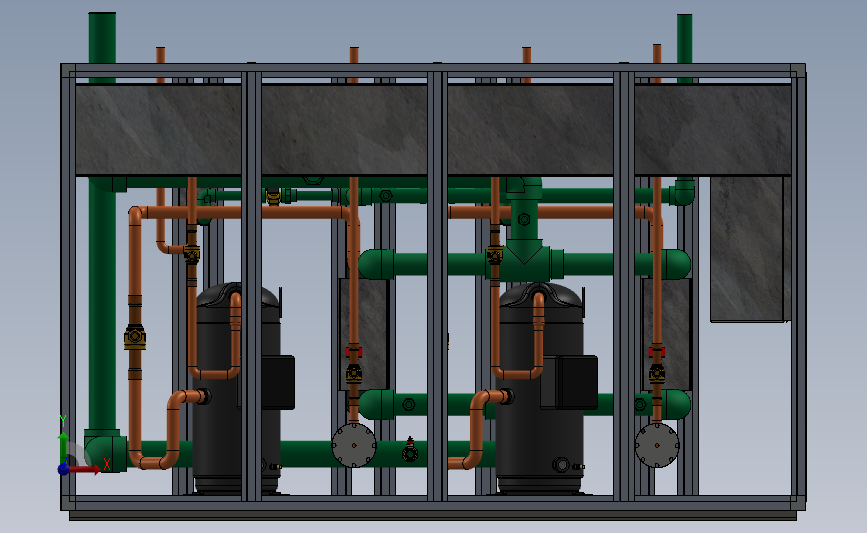
Task: Select the round gray flange disc near the center bottom
Action: point(354,445)
